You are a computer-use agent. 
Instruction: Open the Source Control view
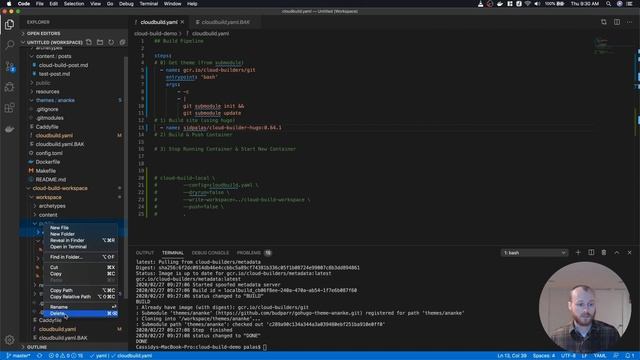pyautogui.click(x=10, y=67)
